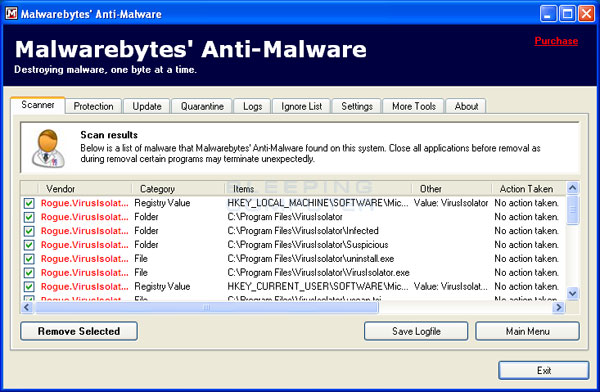The width and height of the screenshot is (600, 392).
Task: Uncheck the HKEY_LOCAL_MACHINE Registry Value row checkbox
Action: 29,203
